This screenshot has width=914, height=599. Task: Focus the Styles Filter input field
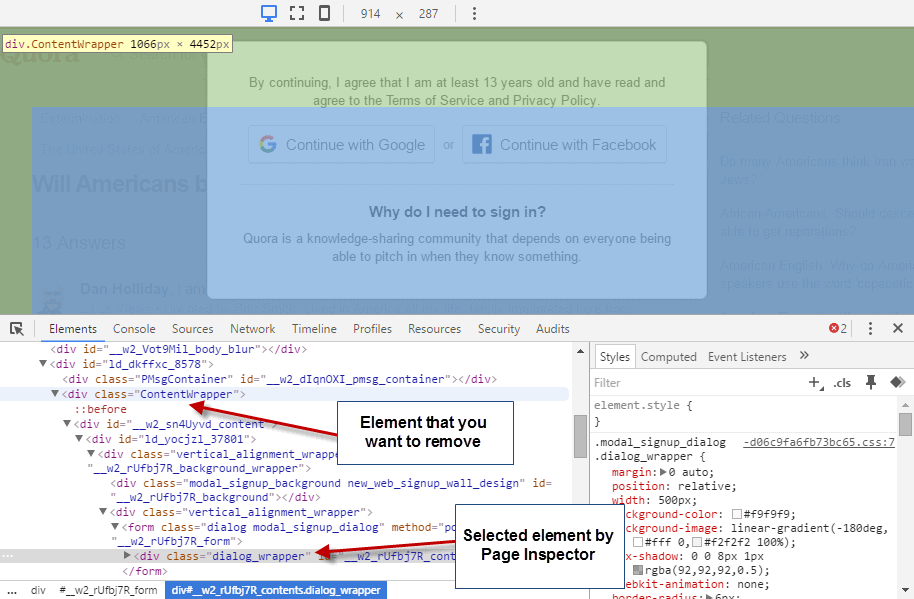coord(697,383)
